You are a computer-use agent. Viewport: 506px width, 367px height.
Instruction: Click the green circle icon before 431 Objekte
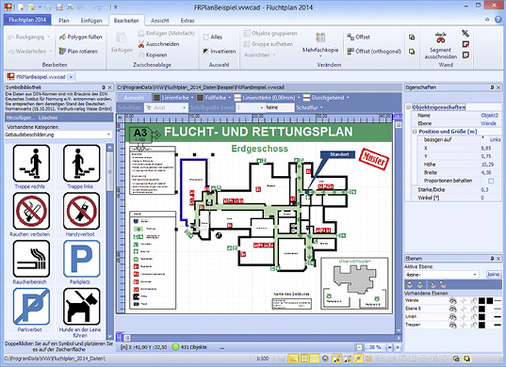(175, 347)
